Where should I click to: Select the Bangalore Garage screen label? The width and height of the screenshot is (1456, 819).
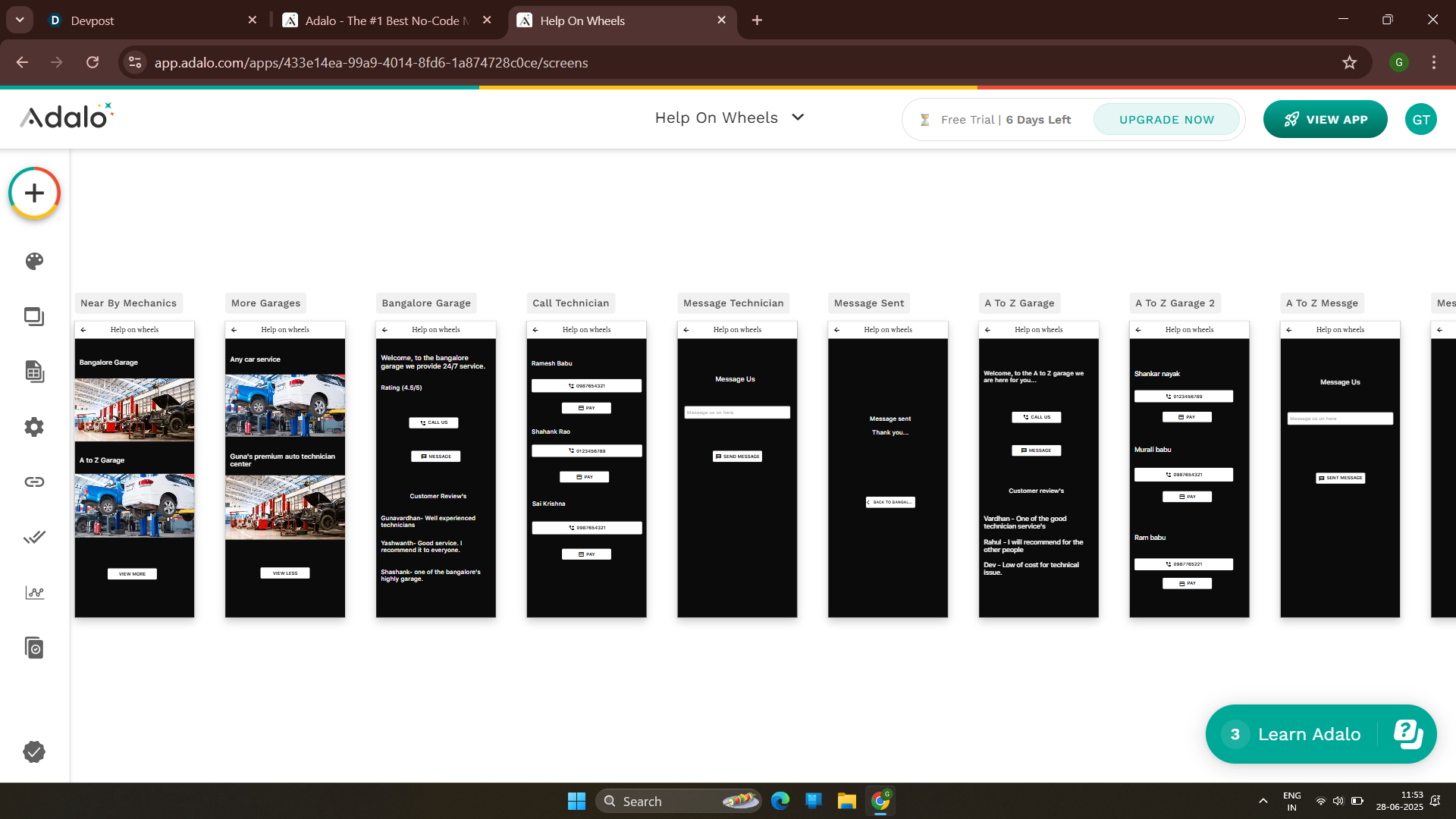426,303
